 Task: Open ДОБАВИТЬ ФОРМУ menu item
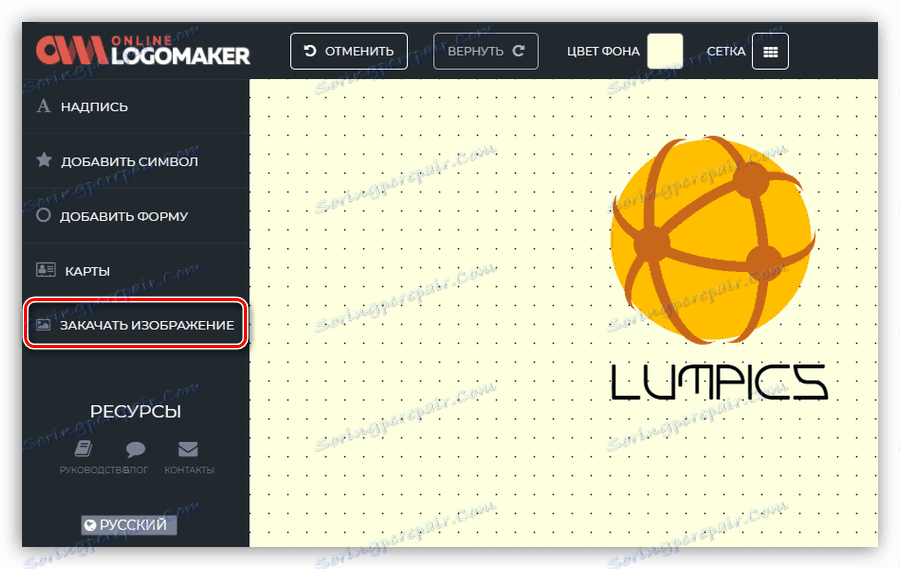click(x=135, y=216)
